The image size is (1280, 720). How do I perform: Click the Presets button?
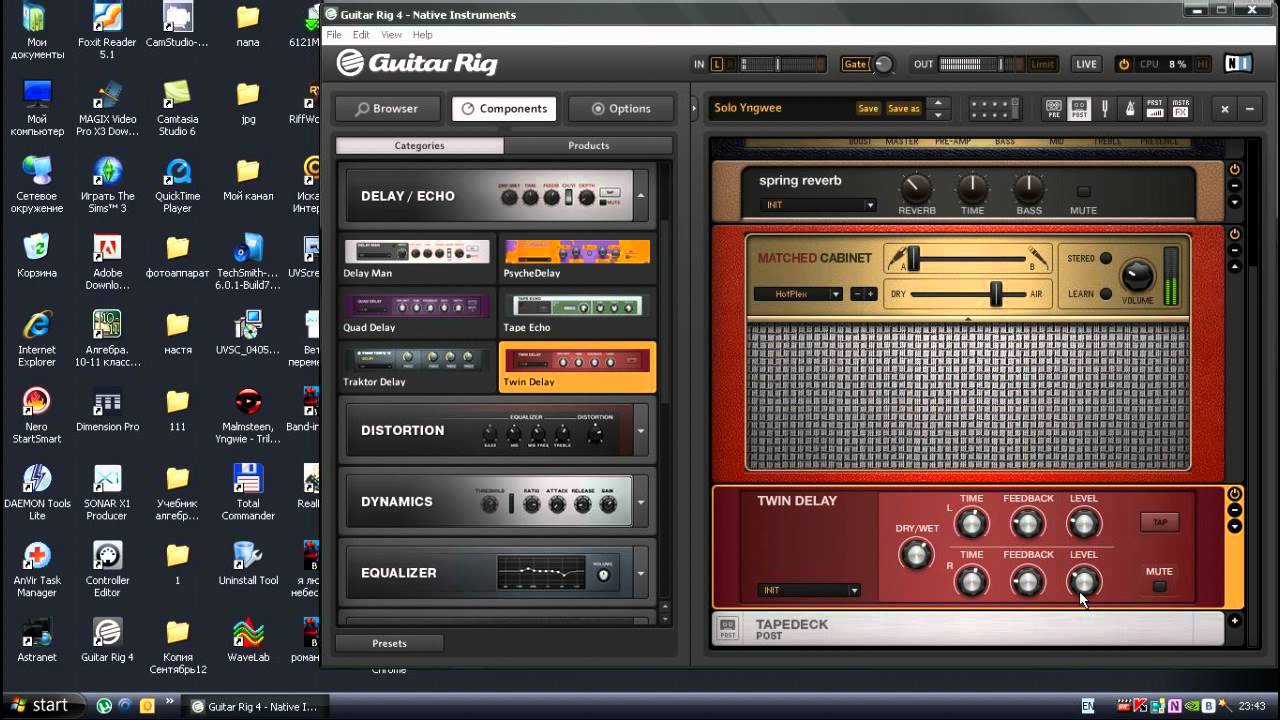[389, 643]
